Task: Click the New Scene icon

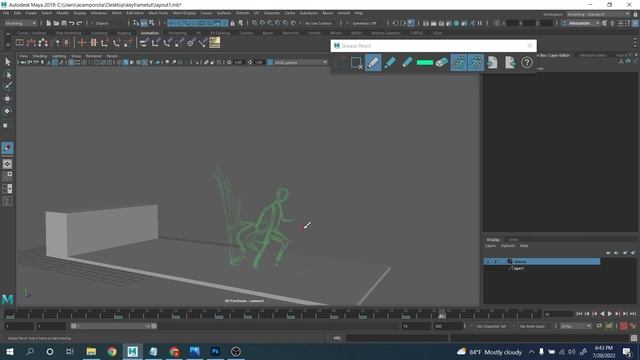Action: pyautogui.click(x=49, y=23)
